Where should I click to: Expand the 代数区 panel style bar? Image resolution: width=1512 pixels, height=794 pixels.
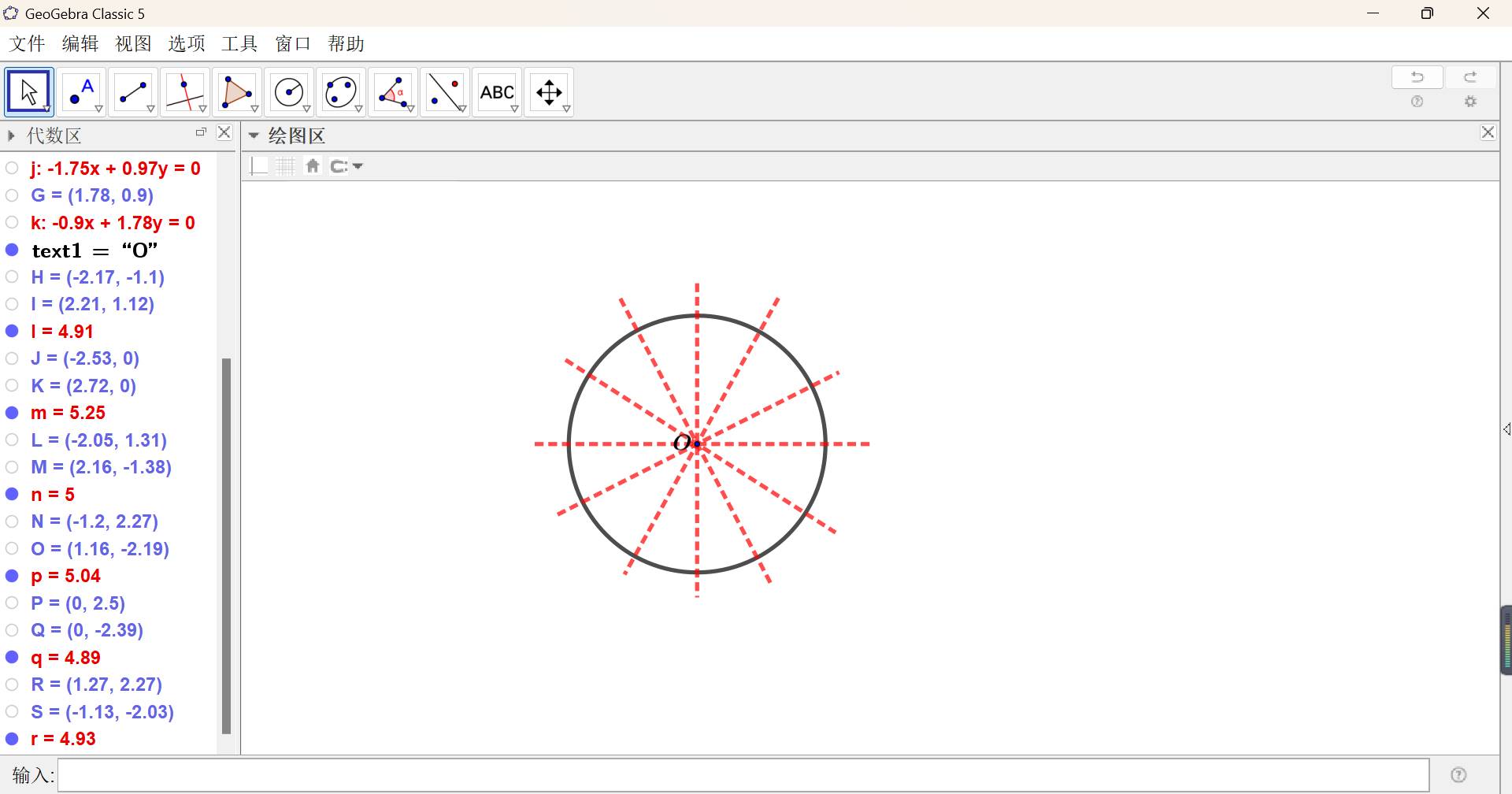[11, 135]
